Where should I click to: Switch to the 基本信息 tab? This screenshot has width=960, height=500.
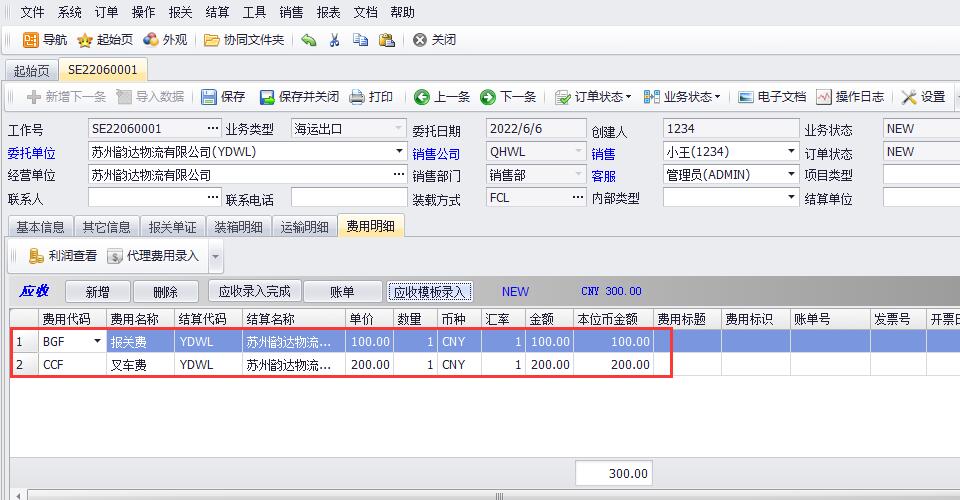point(40,227)
